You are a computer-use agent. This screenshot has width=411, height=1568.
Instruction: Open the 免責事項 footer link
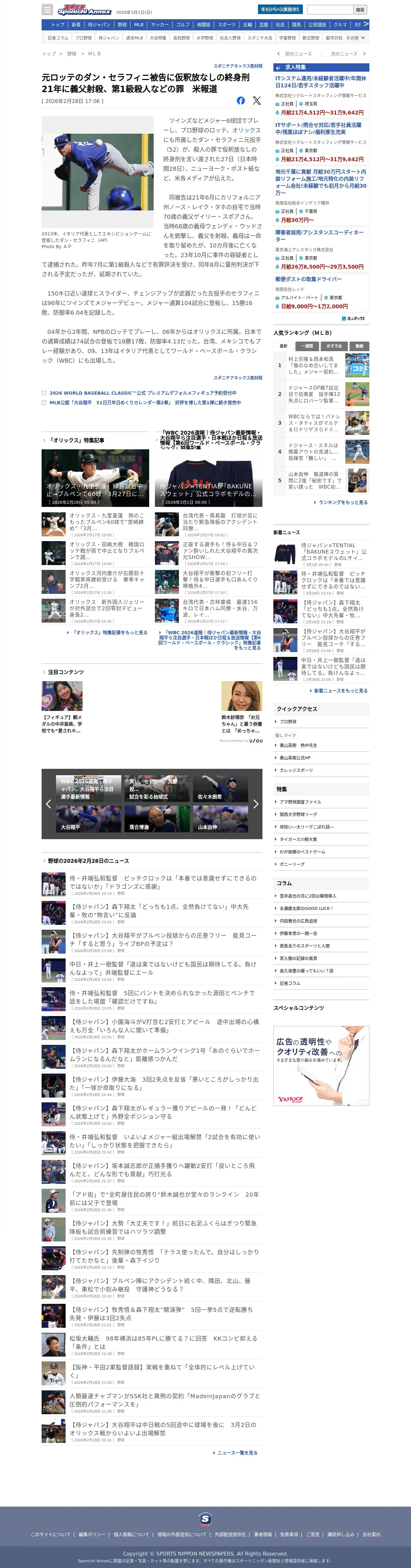click(289, 1534)
